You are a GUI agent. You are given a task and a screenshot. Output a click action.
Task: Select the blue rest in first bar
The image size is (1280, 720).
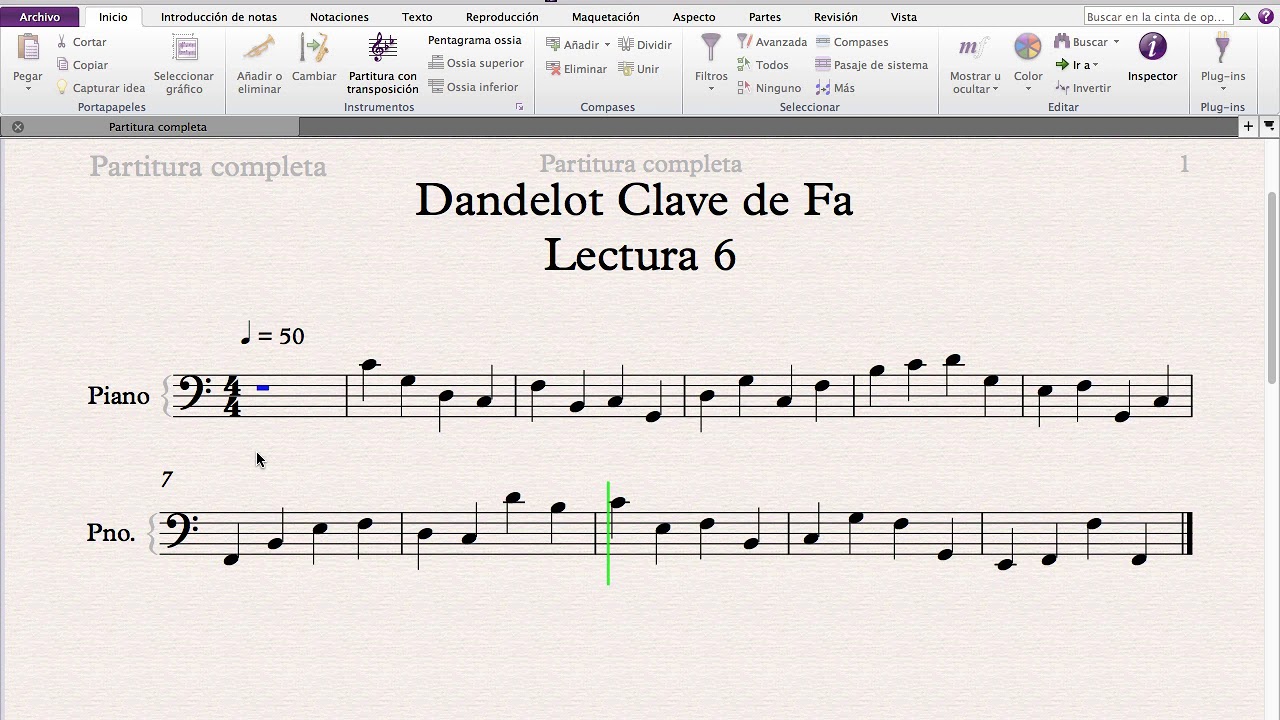click(x=263, y=388)
